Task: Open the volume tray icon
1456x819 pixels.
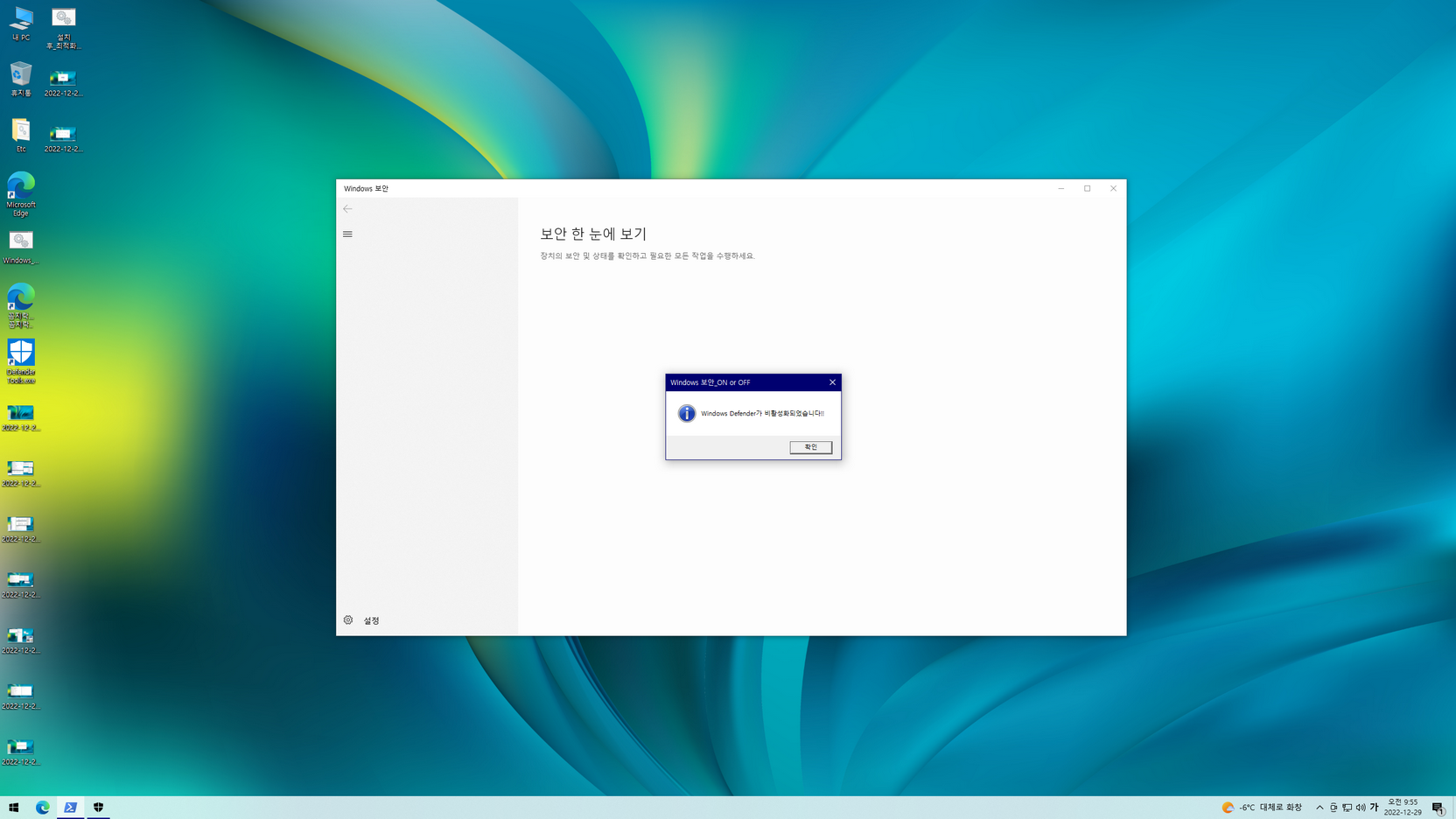Action: [1361, 808]
